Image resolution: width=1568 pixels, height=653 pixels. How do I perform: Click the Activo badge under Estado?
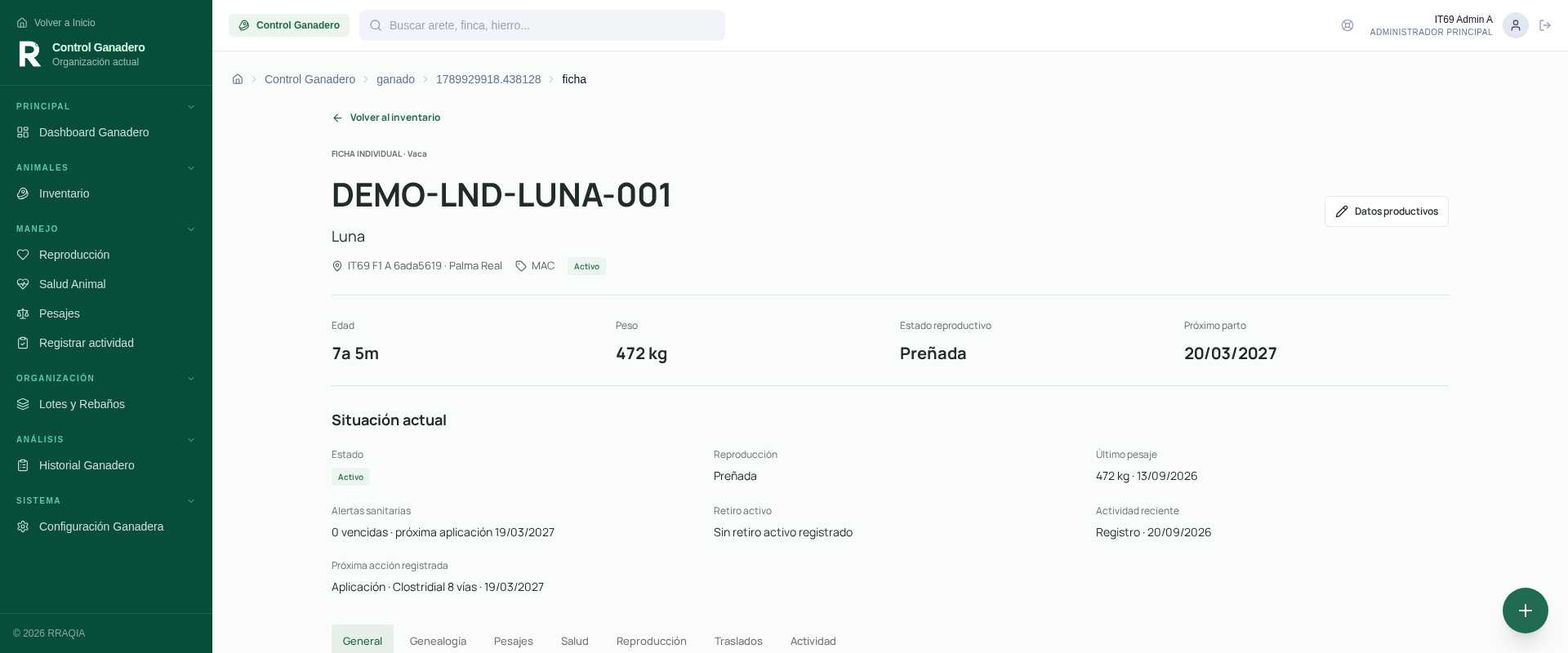pyautogui.click(x=350, y=478)
